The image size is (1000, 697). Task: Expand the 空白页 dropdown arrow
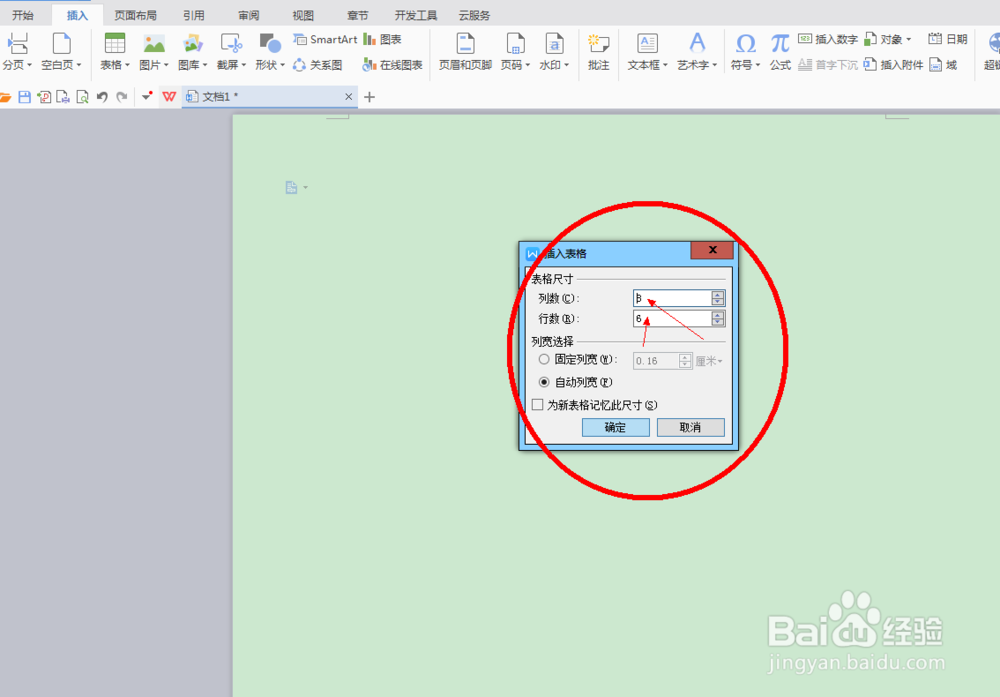coord(79,65)
